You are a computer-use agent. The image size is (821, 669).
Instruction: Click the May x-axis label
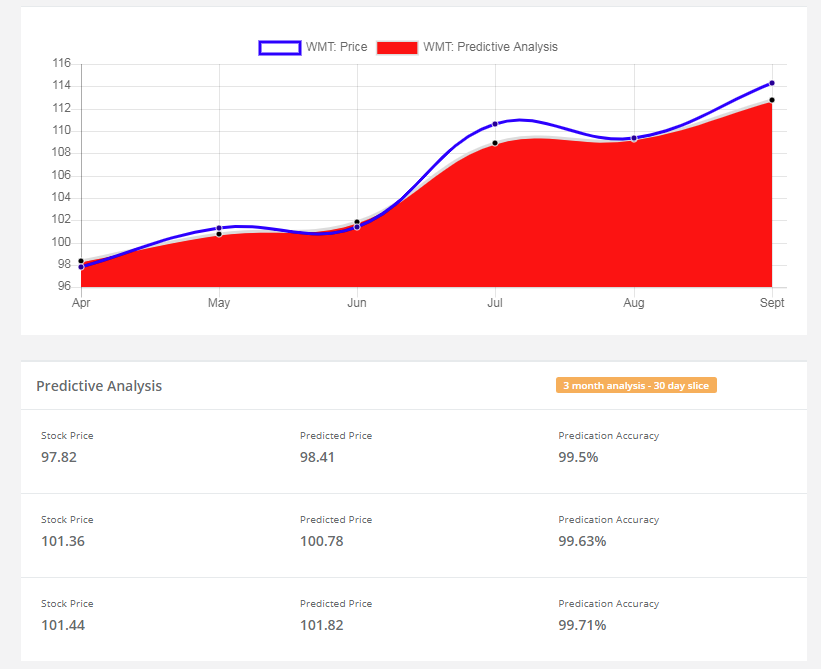219,303
